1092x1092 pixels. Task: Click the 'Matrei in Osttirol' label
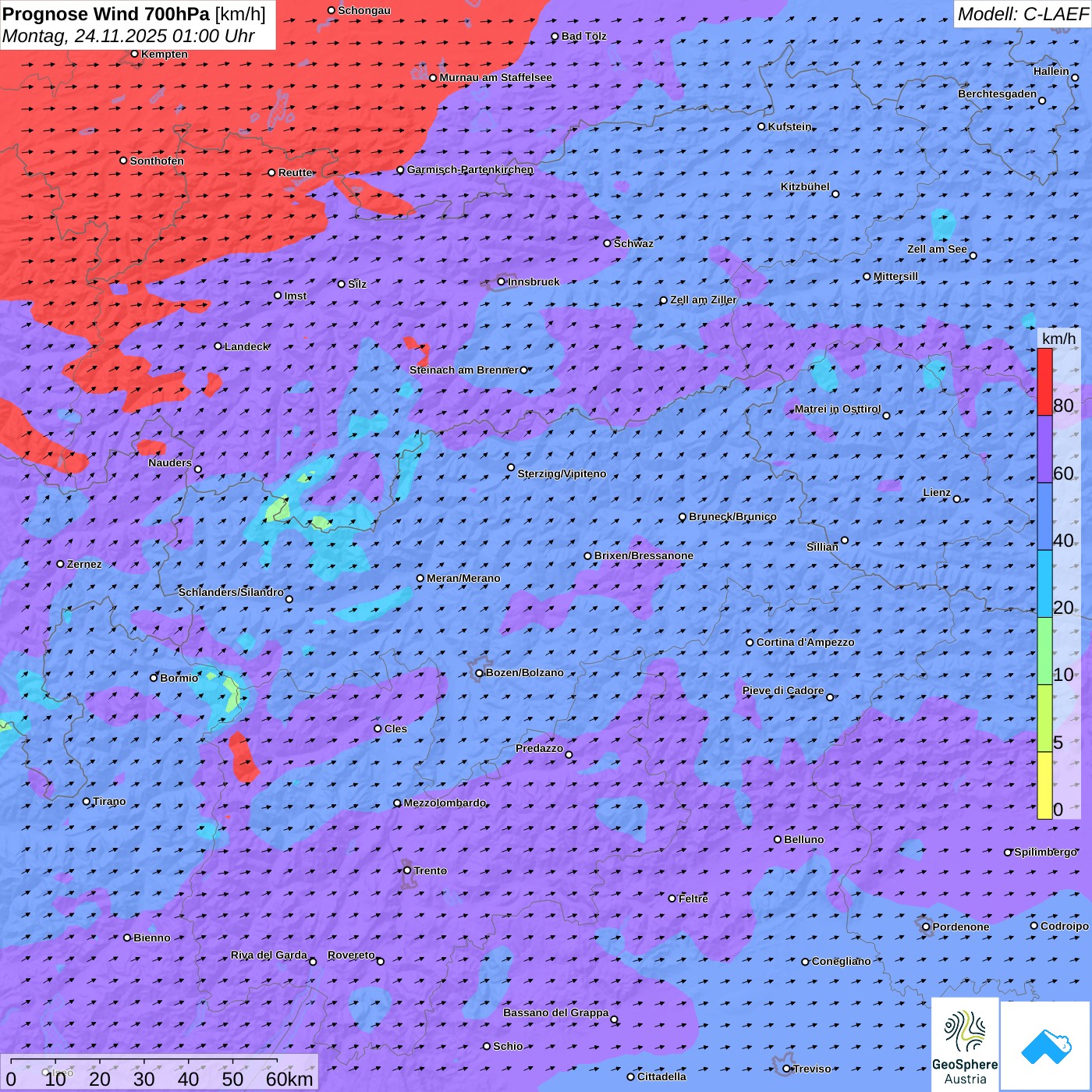(838, 409)
